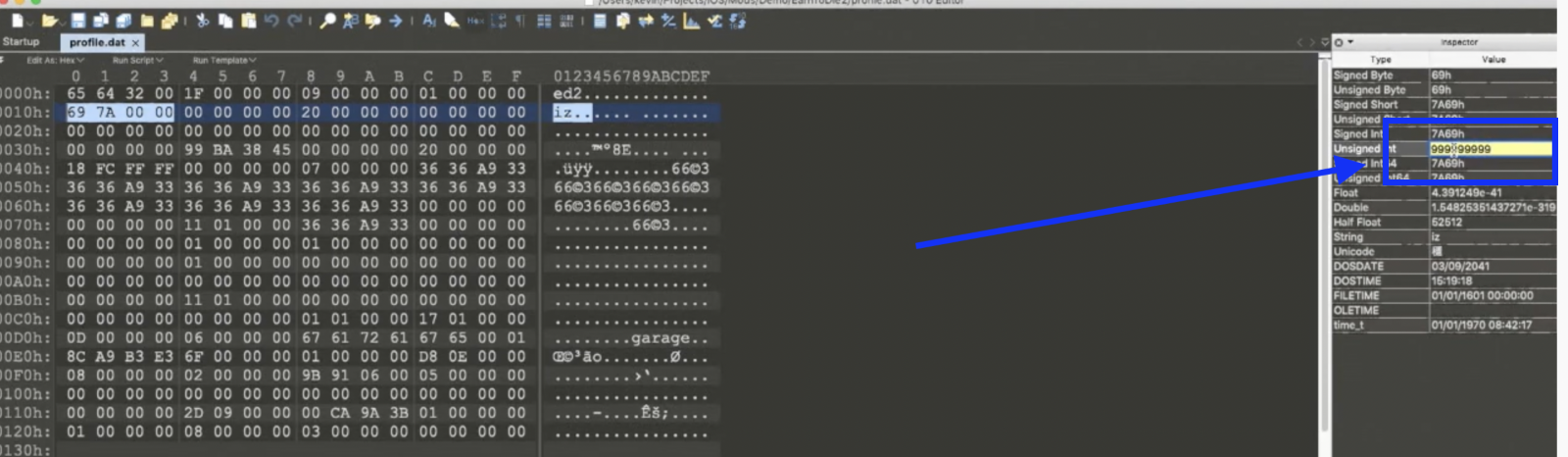The height and width of the screenshot is (457, 1568).
Task: Click the Cut scissors icon
Action: point(202,21)
